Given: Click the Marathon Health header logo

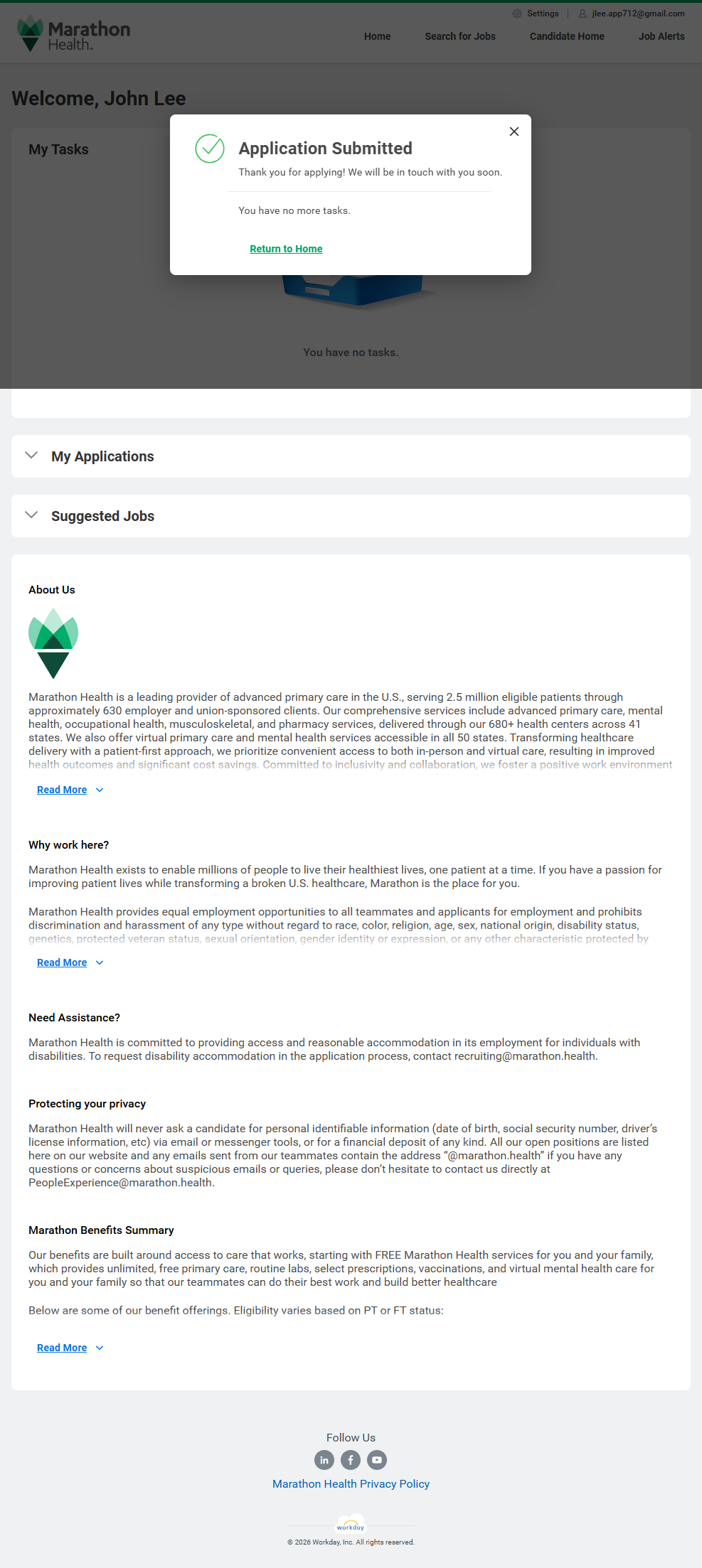Looking at the screenshot, I should pos(73,34).
